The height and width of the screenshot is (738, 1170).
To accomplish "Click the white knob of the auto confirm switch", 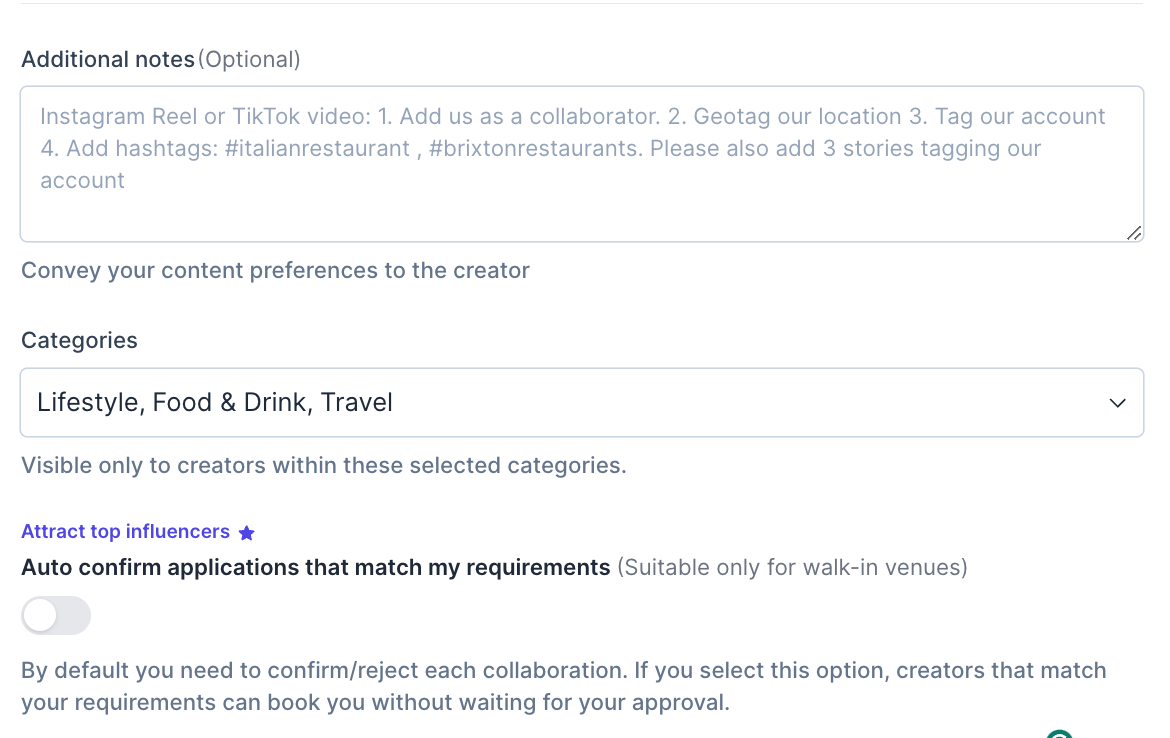I will click(41, 616).
